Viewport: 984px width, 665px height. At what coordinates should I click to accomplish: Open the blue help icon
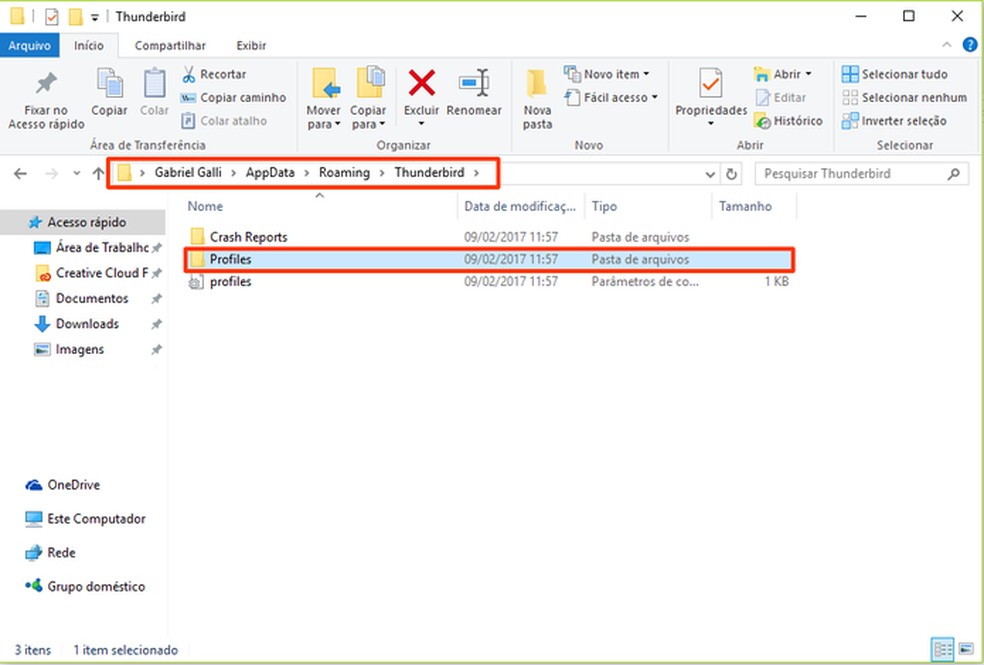[x=970, y=45]
